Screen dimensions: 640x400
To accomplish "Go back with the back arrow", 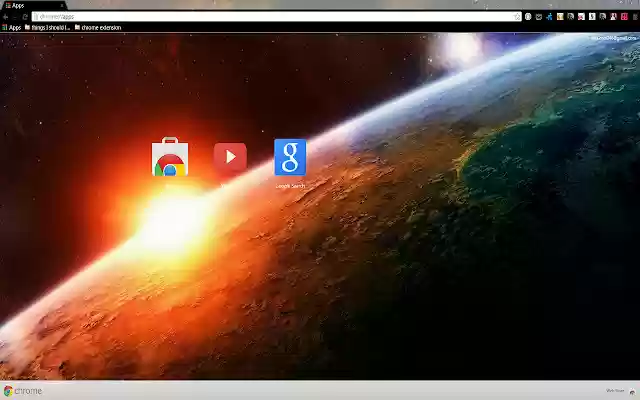I will [5, 17].
